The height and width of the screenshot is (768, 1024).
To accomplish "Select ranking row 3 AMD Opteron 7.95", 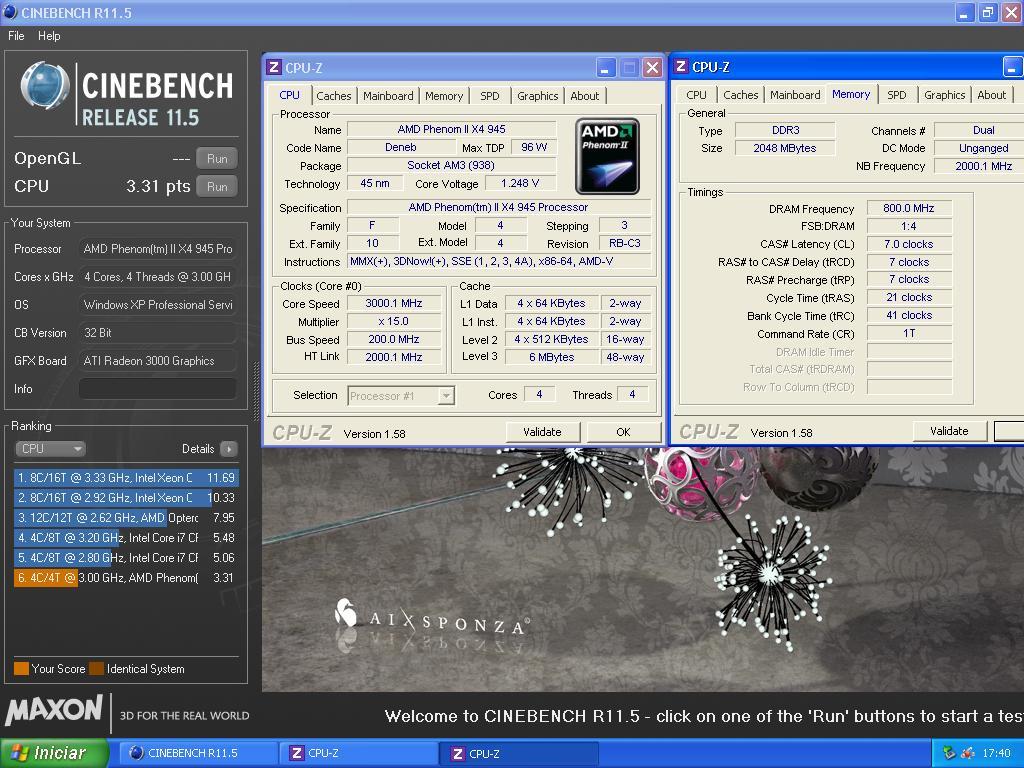I will pyautogui.click(x=126, y=518).
